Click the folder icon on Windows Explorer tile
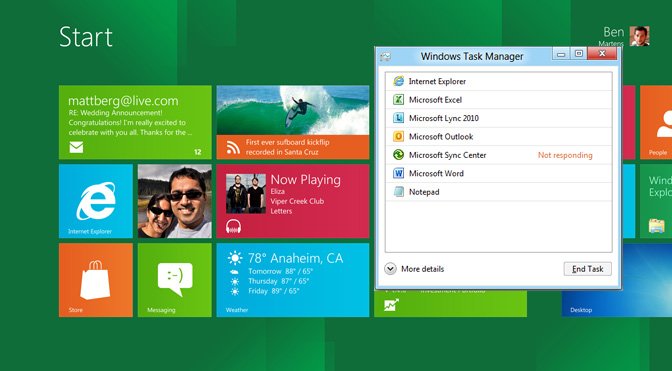Viewport: 672px width, 371px height. pyautogui.click(x=656, y=225)
